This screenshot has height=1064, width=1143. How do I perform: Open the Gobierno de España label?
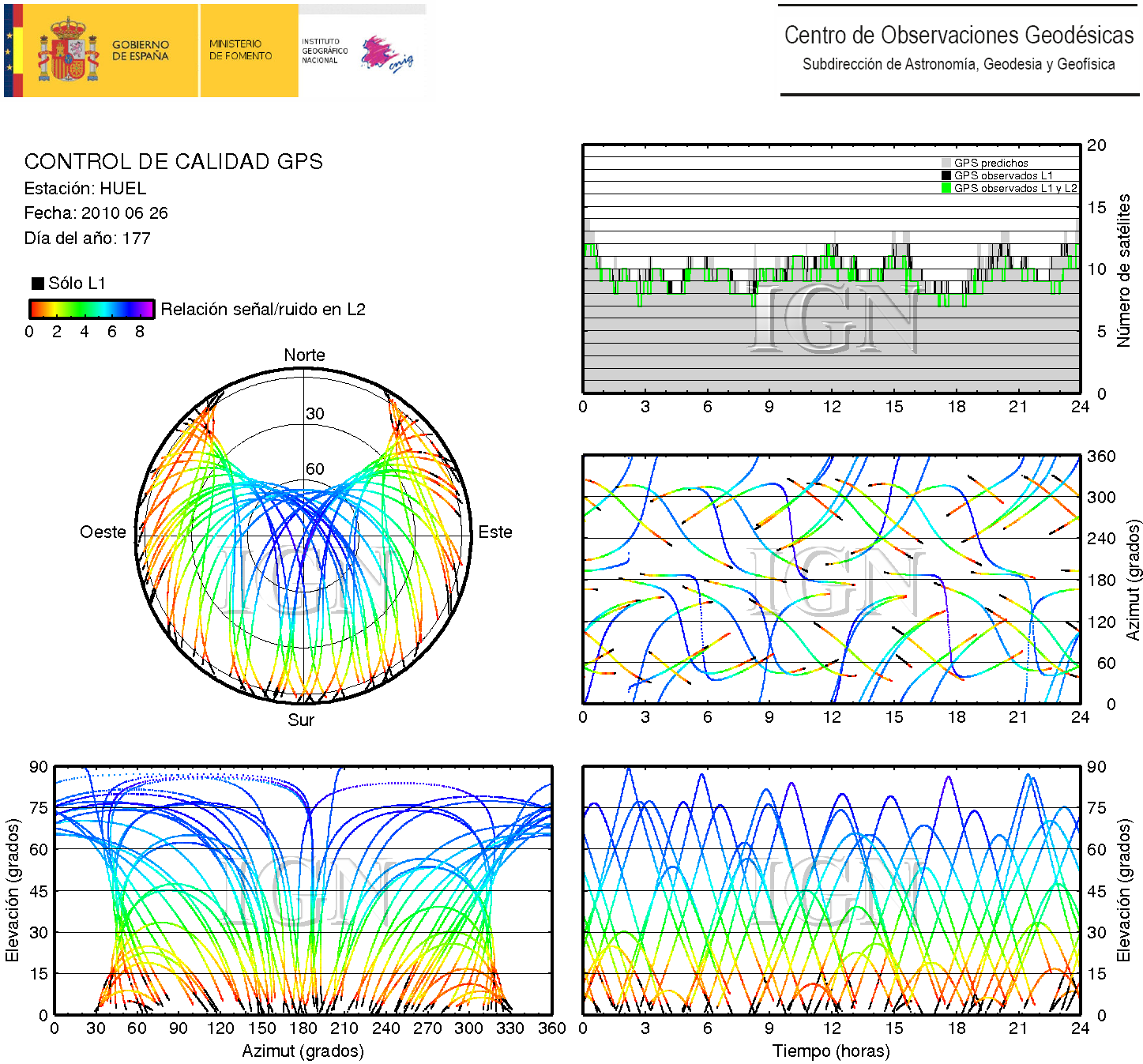pos(140,51)
